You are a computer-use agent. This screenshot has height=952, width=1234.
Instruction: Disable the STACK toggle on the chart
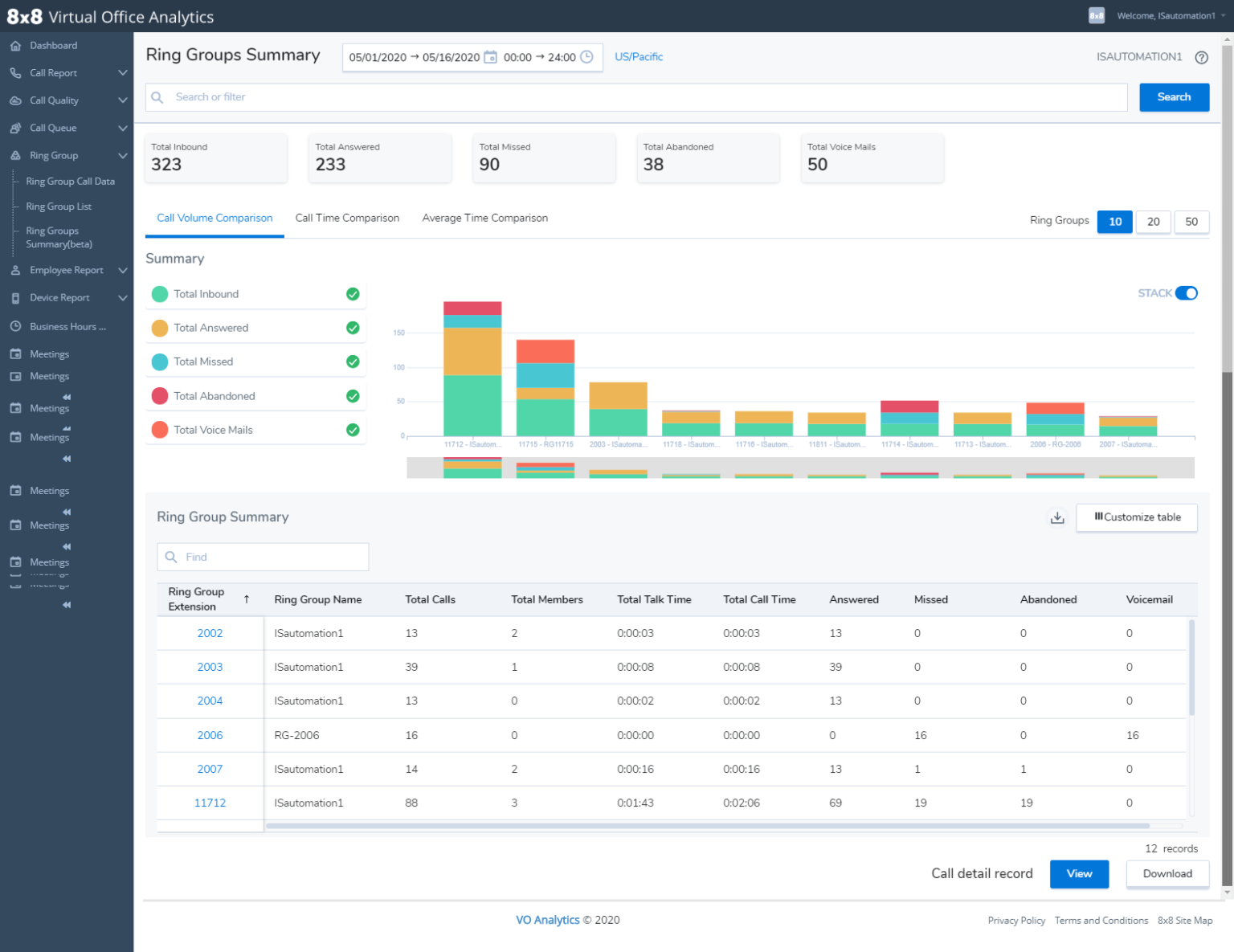click(x=1187, y=293)
